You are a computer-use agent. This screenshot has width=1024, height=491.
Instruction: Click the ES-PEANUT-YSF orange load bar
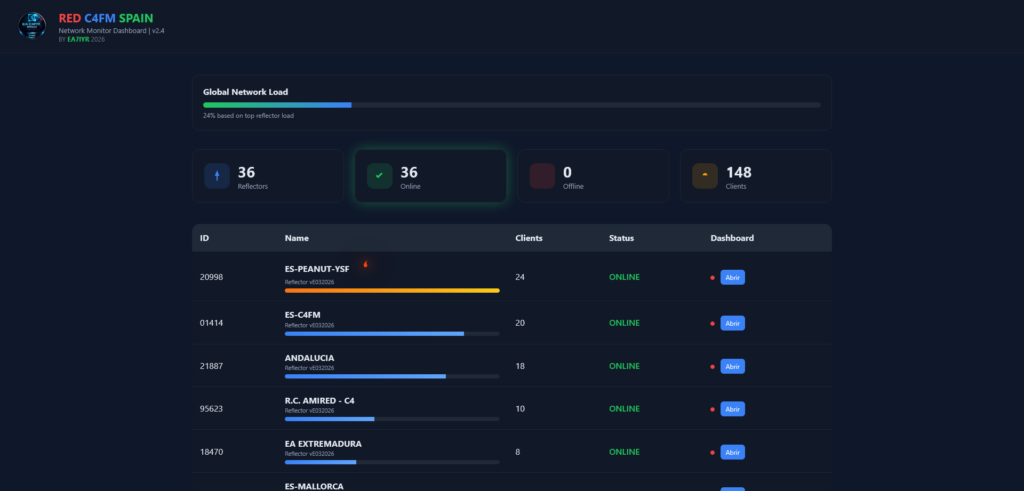click(391, 290)
